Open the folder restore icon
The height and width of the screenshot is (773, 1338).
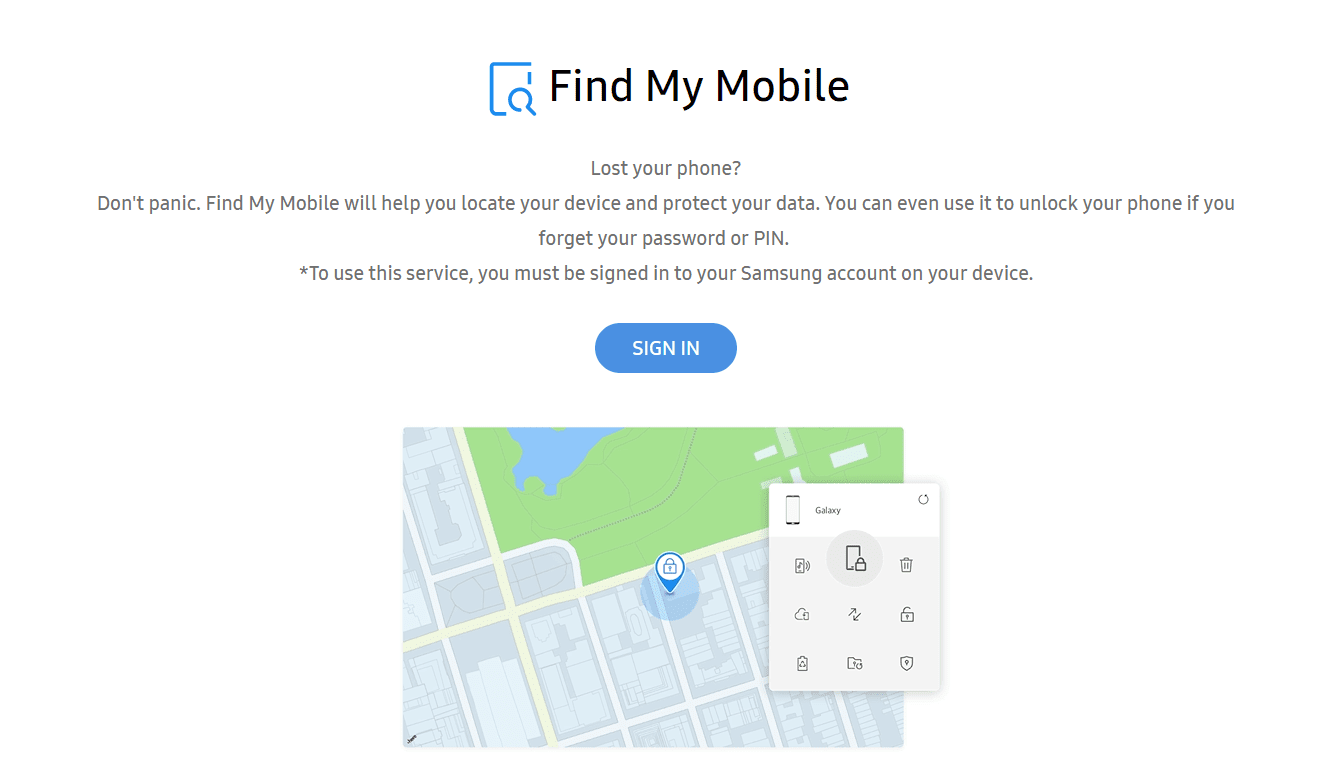tap(854, 663)
